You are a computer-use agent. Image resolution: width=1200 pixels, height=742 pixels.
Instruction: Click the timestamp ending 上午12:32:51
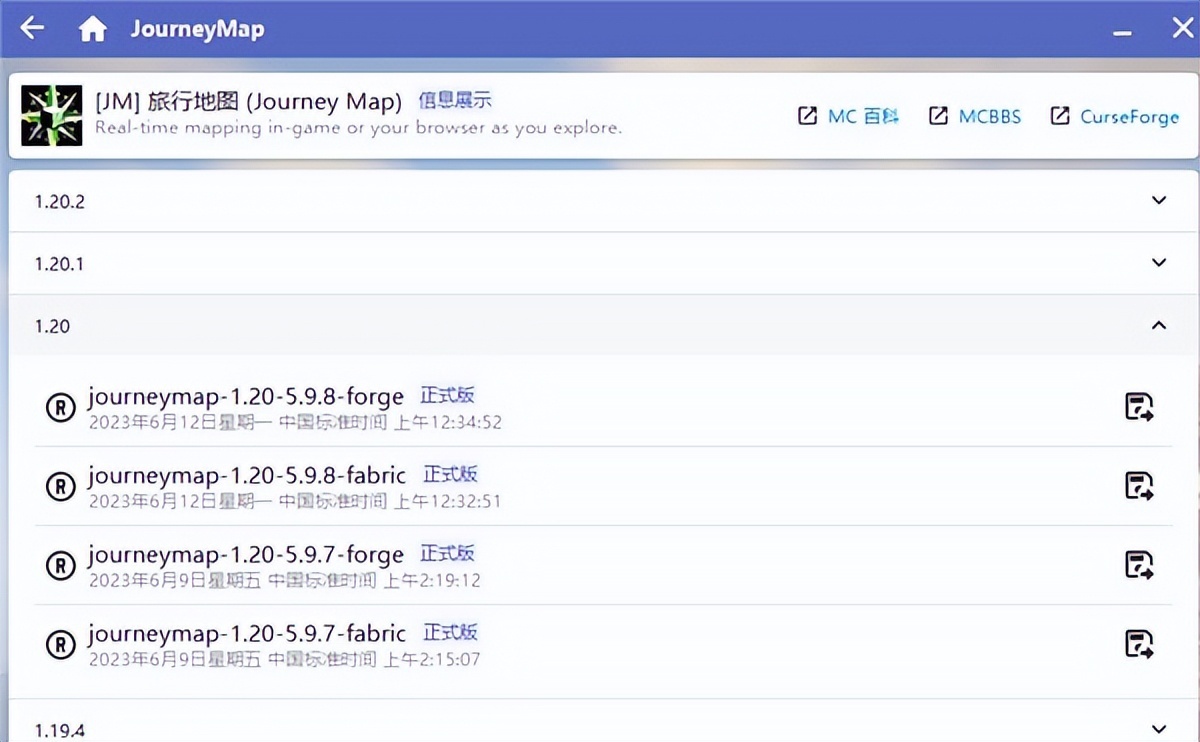[295, 501]
